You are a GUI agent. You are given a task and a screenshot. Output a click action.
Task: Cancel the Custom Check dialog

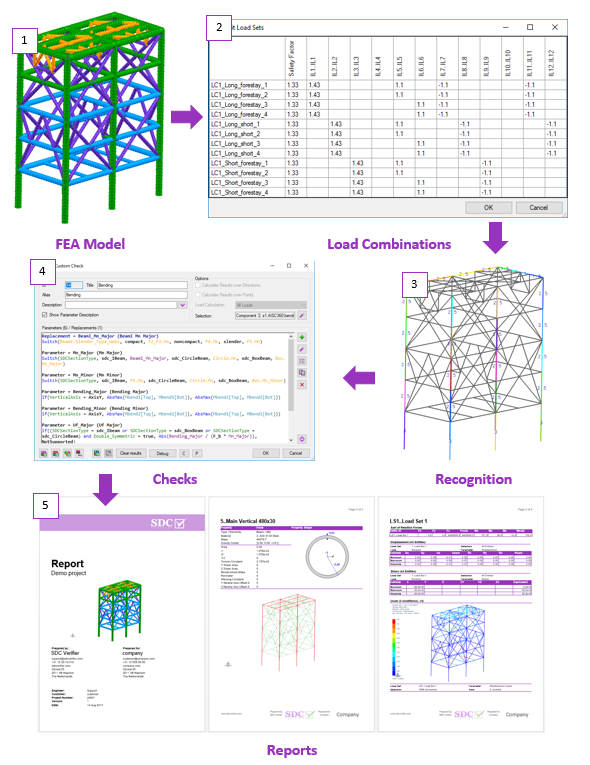point(296,453)
